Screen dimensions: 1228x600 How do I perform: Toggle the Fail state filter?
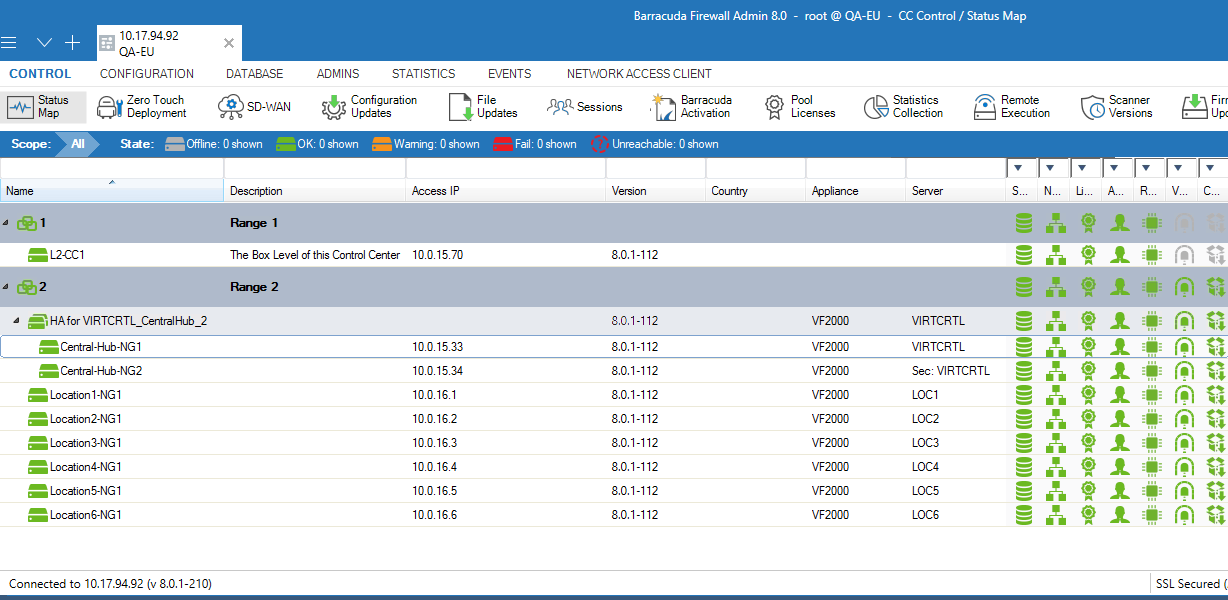pyautogui.click(x=534, y=144)
